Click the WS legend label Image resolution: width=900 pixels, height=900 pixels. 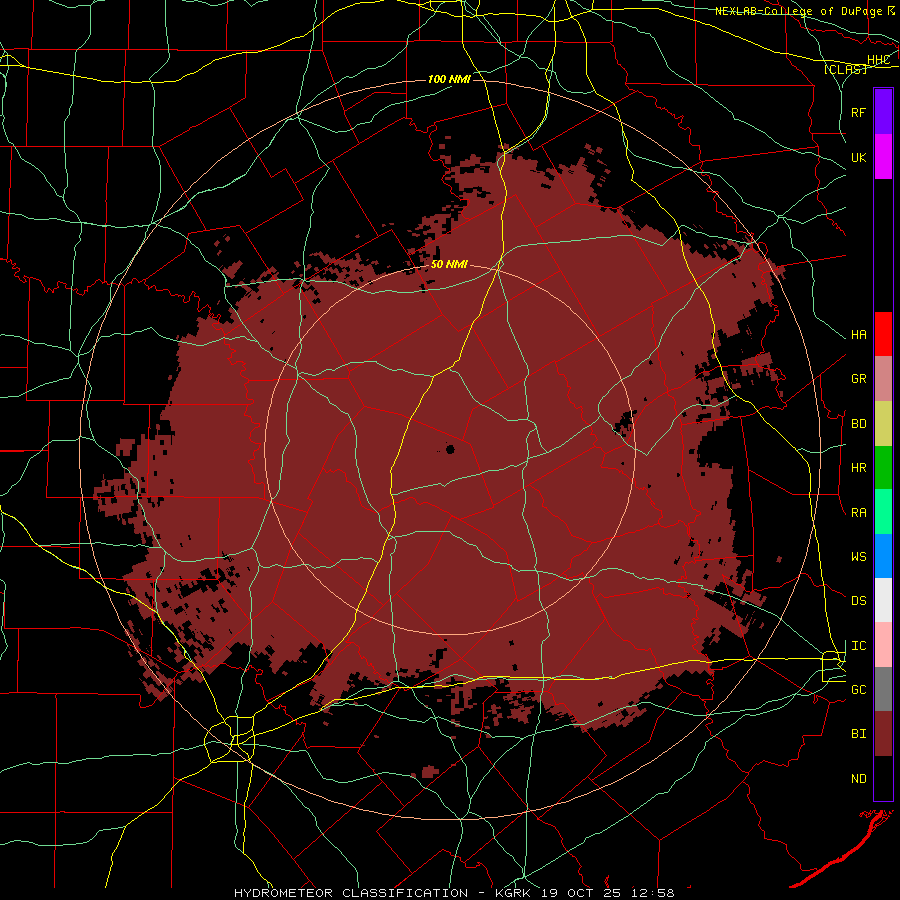858,557
